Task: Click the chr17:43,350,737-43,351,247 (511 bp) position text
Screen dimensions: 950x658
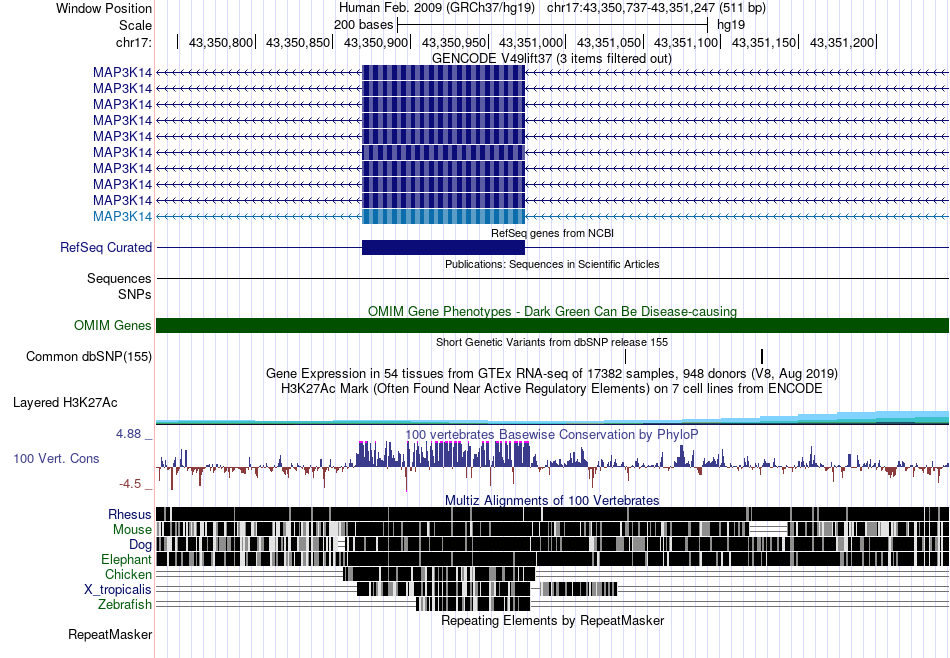Action: (656, 8)
